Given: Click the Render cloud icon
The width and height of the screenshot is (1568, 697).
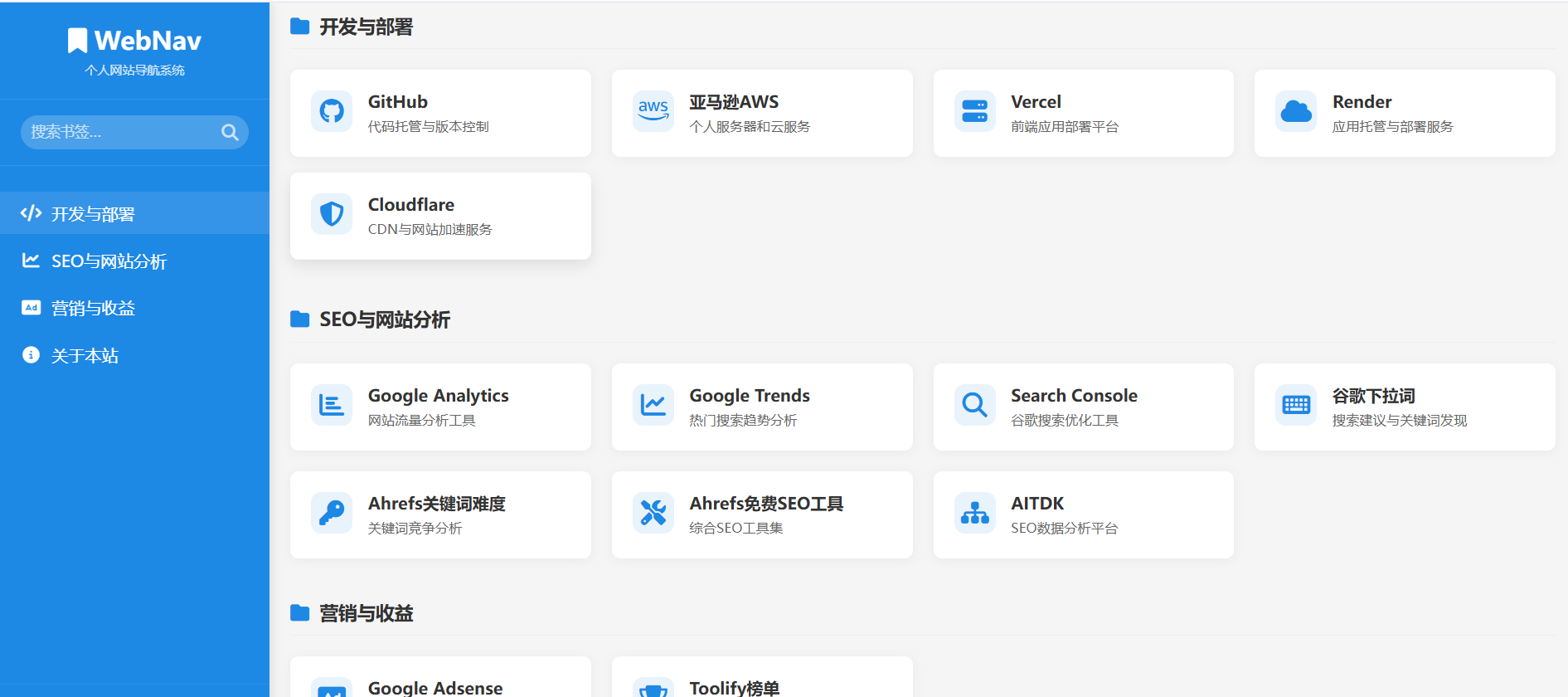Looking at the screenshot, I should [x=1296, y=111].
